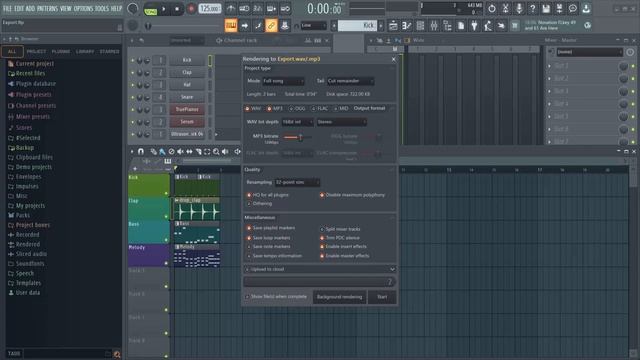This screenshot has height=360, width=640.
Task: Toggle the metronome icon
Action: [231, 8]
